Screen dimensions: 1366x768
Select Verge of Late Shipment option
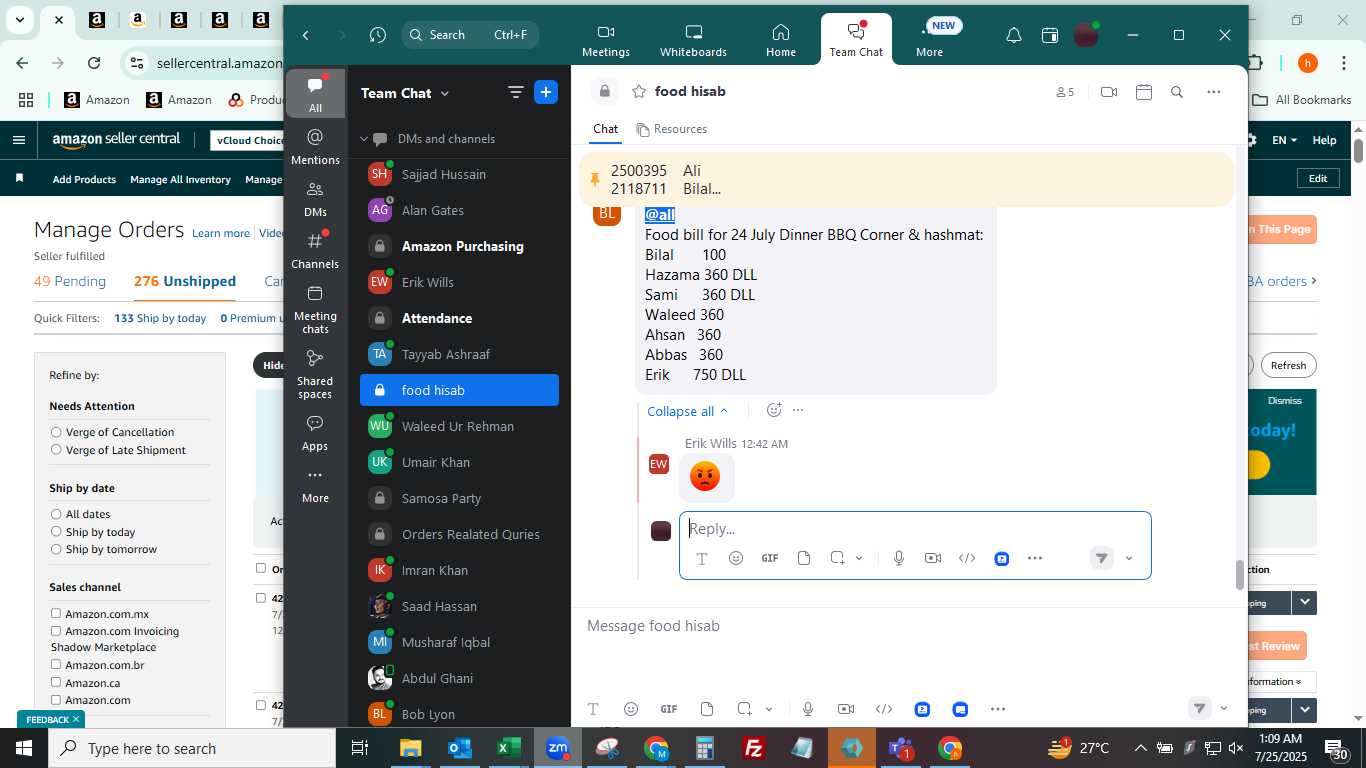(56, 450)
